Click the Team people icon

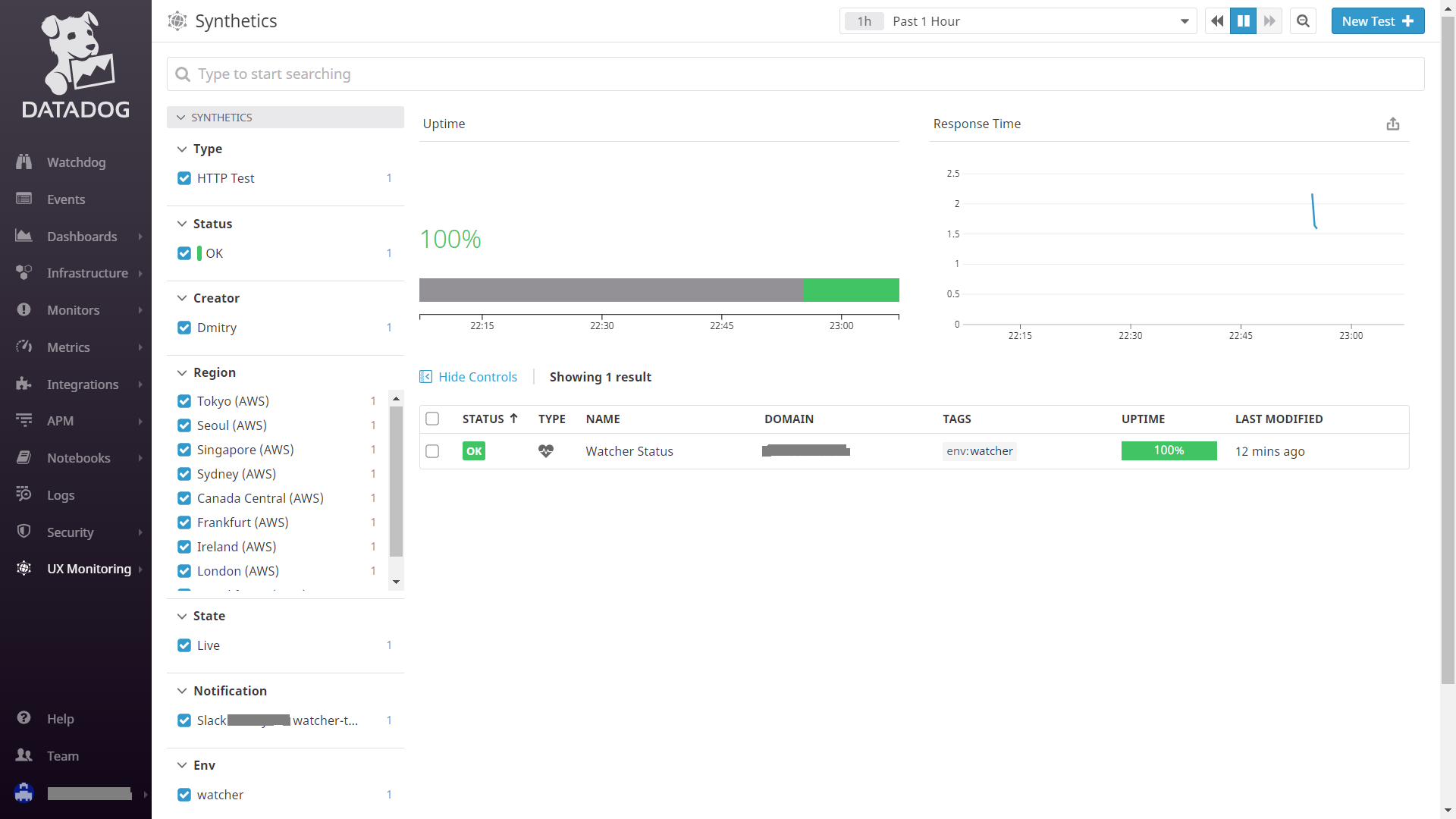coord(24,755)
